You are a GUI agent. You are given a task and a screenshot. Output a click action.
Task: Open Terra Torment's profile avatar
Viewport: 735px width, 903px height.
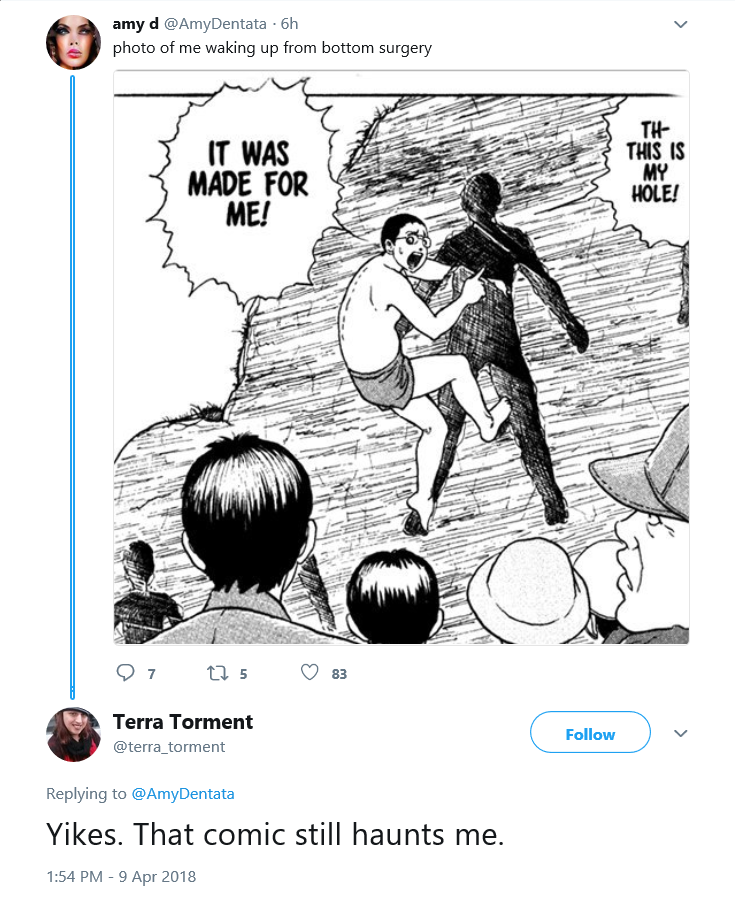coord(73,734)
